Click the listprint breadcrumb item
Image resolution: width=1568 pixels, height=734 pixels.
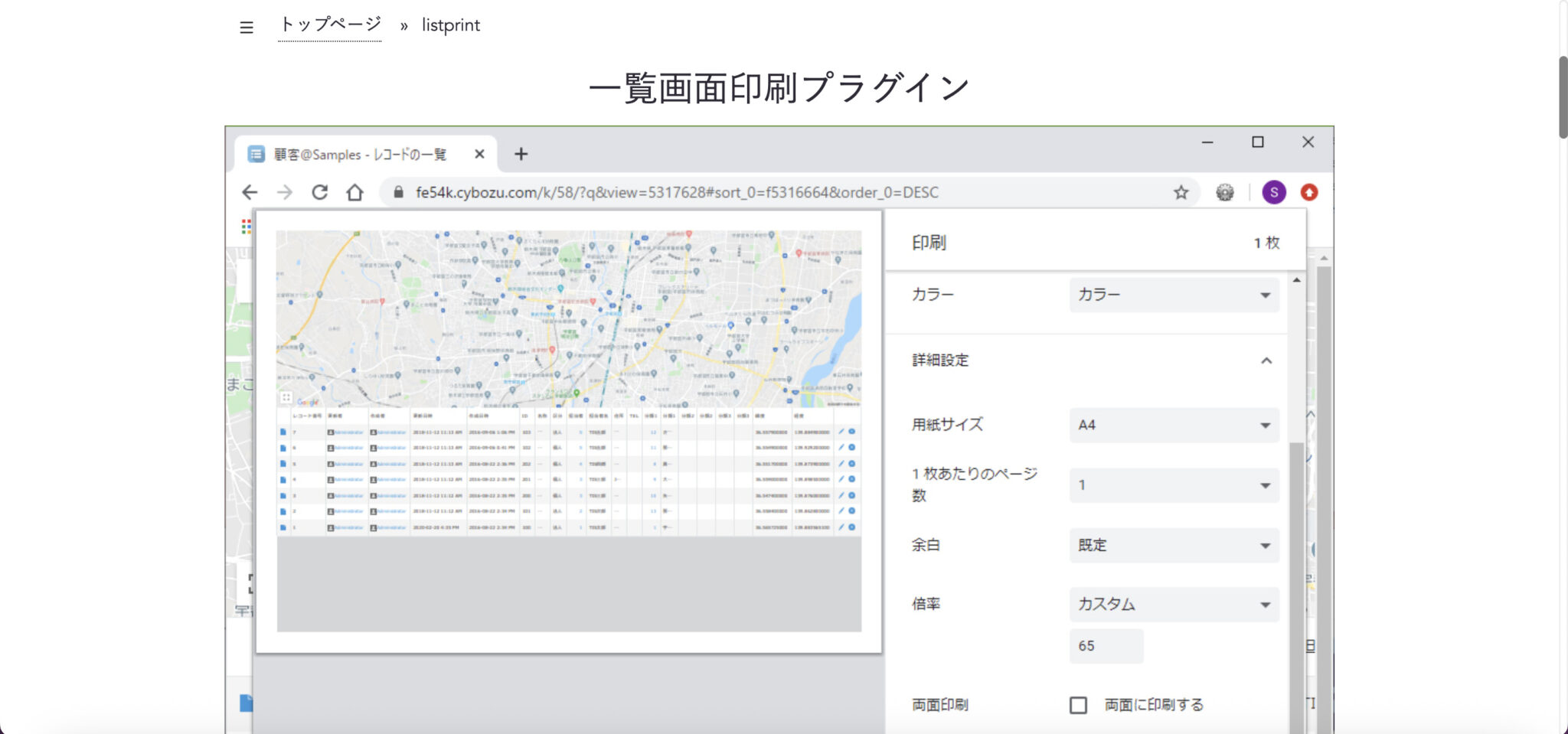coord(449,25)
